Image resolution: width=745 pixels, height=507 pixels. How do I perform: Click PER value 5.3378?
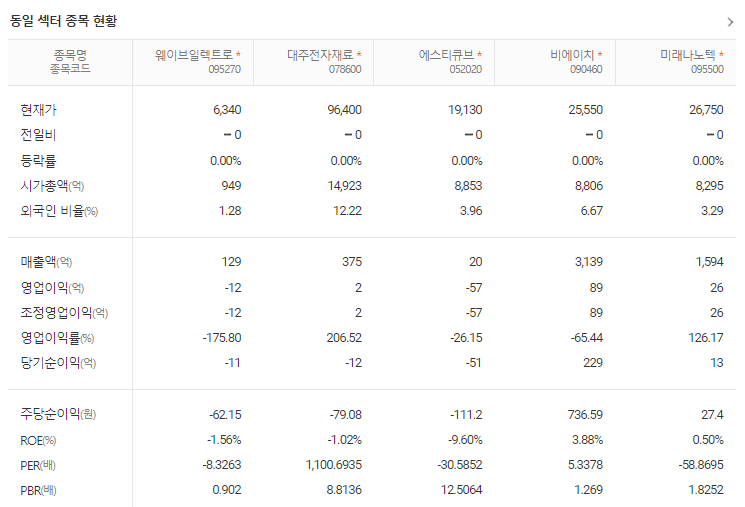pos(585,465)
